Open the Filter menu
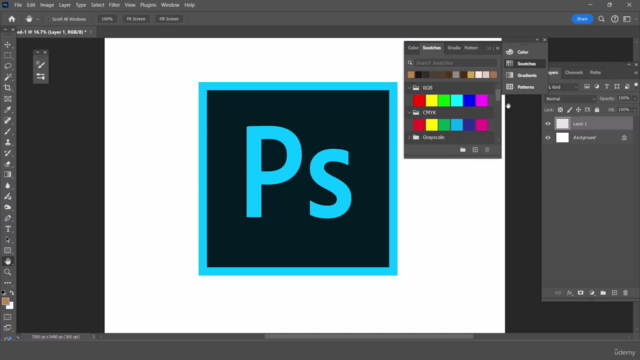 point(114,5)
